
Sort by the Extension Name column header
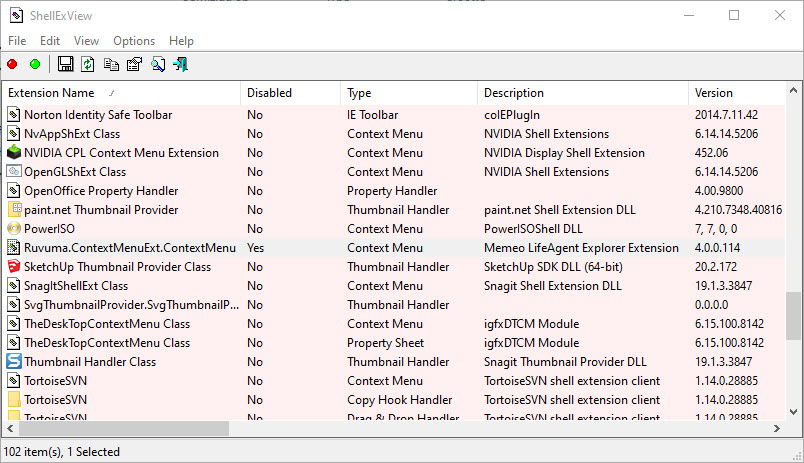(x=122, y=93)
